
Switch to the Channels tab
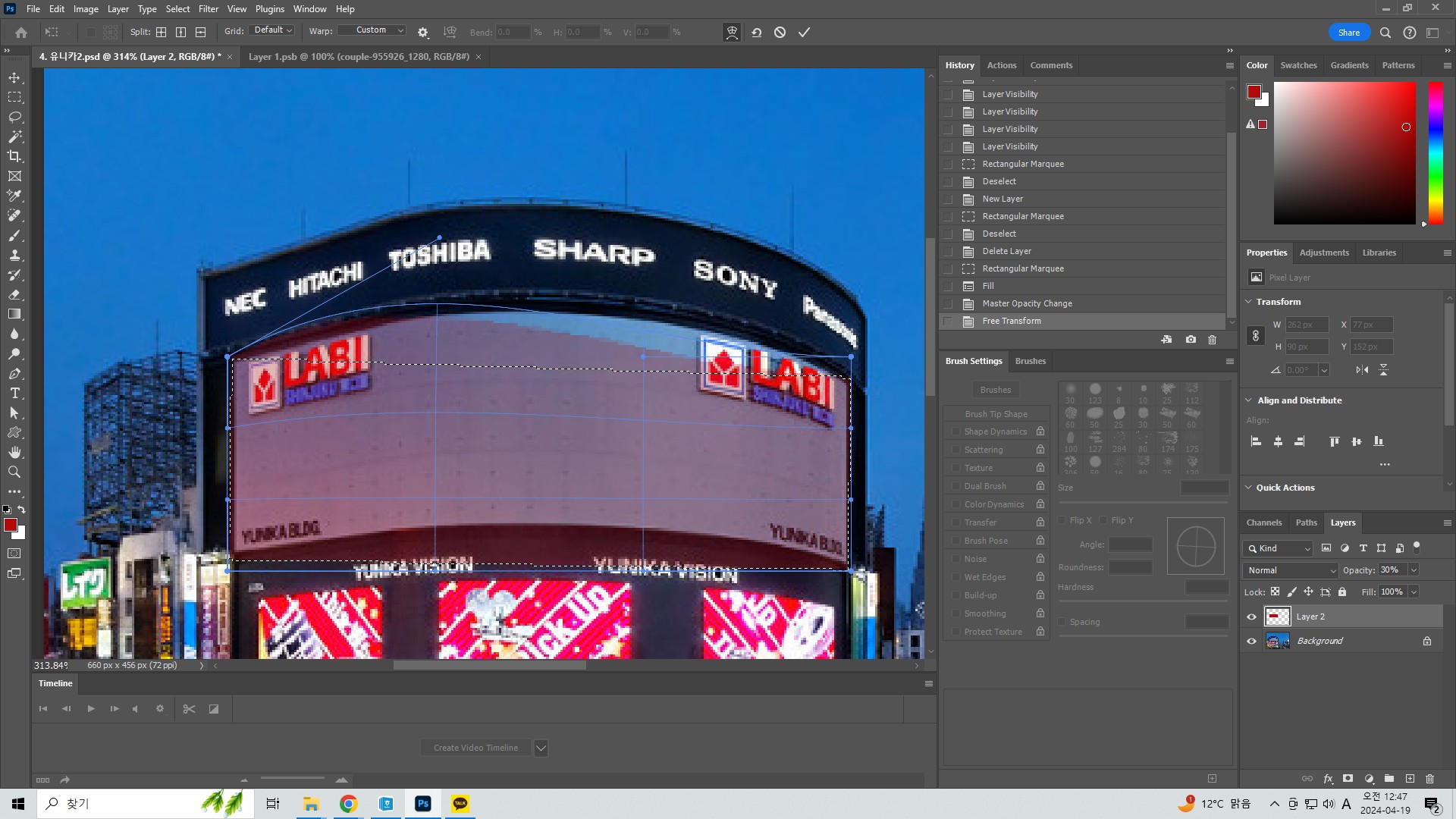(x=1263, y=522)
